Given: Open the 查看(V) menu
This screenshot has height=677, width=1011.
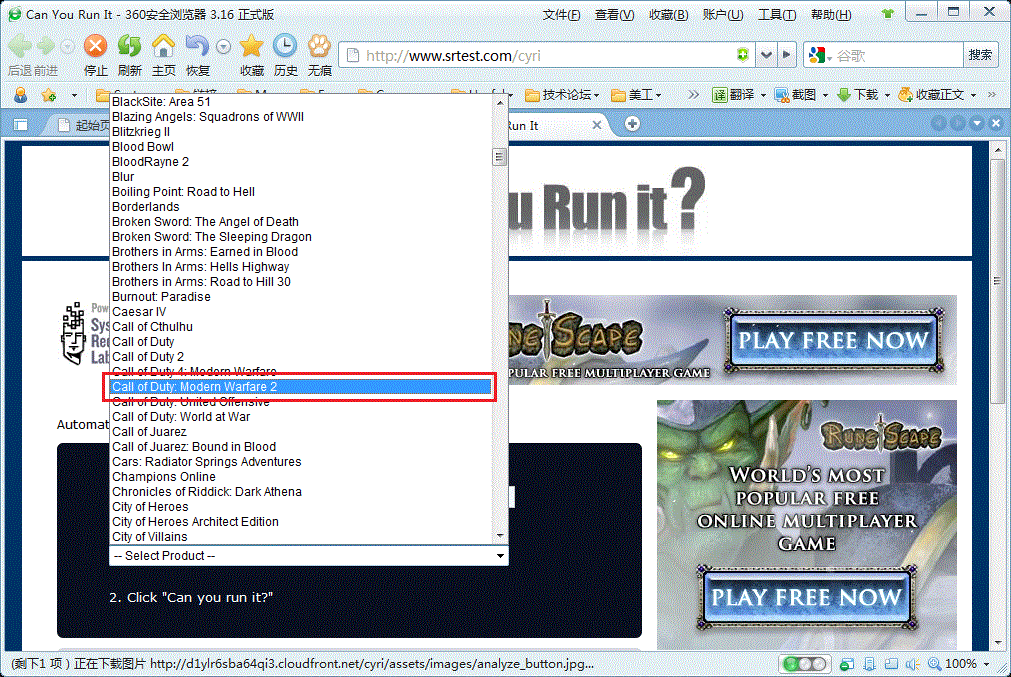Looking at the screenshot, I should [614, 14].
